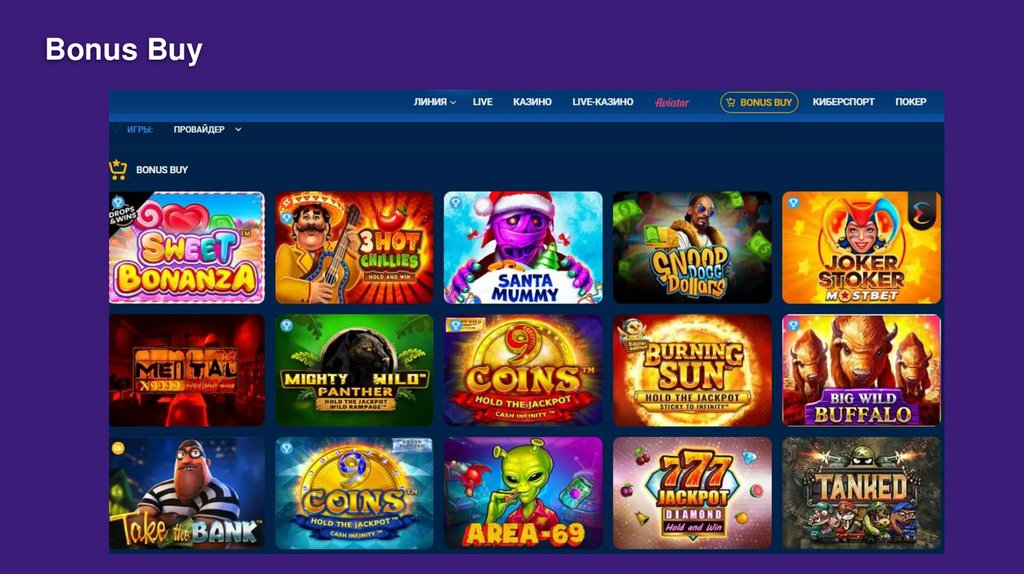Click the heart icon beside ИГРЫ
The height and width of the screenshot is (574, 1024).
point(117,129)
